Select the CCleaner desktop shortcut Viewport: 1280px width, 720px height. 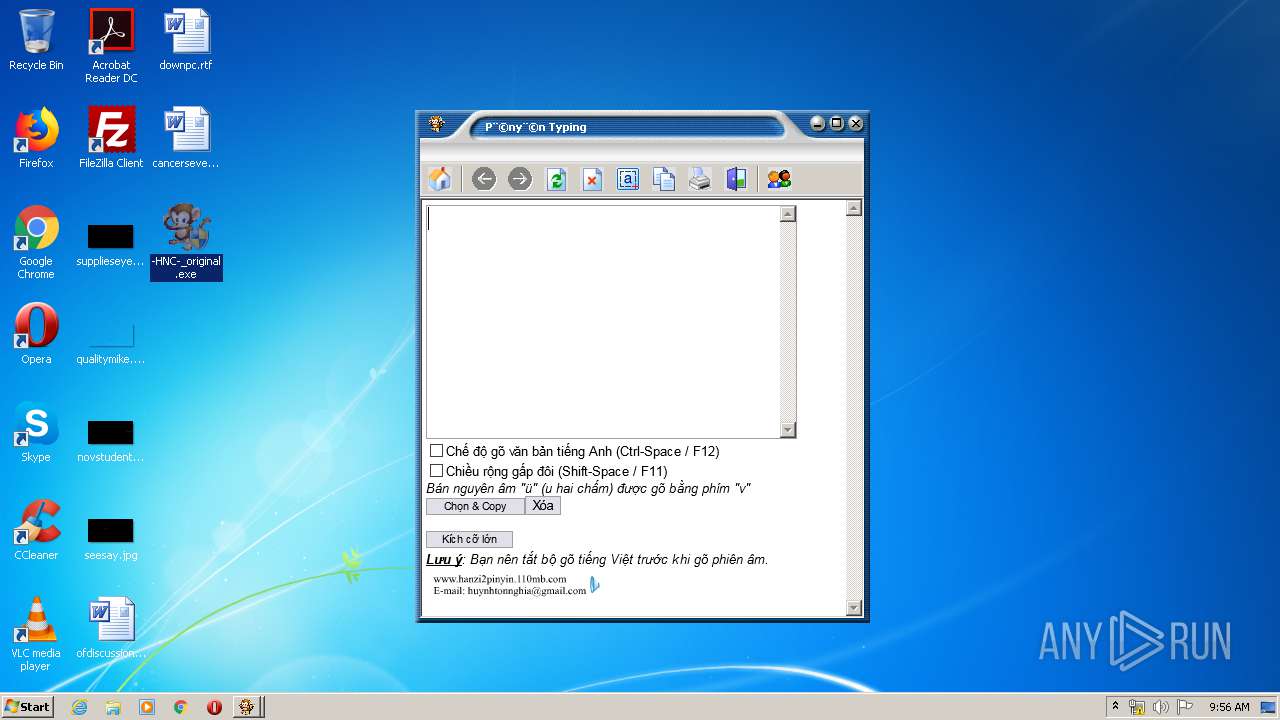(36, 530)
